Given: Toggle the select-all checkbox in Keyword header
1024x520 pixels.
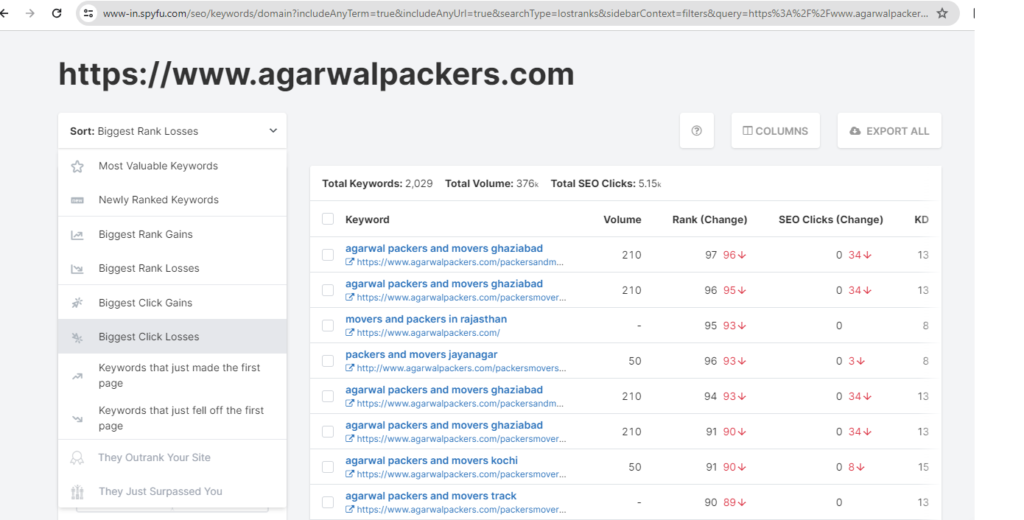Looking at the screenshot, I should coord(328,219).
